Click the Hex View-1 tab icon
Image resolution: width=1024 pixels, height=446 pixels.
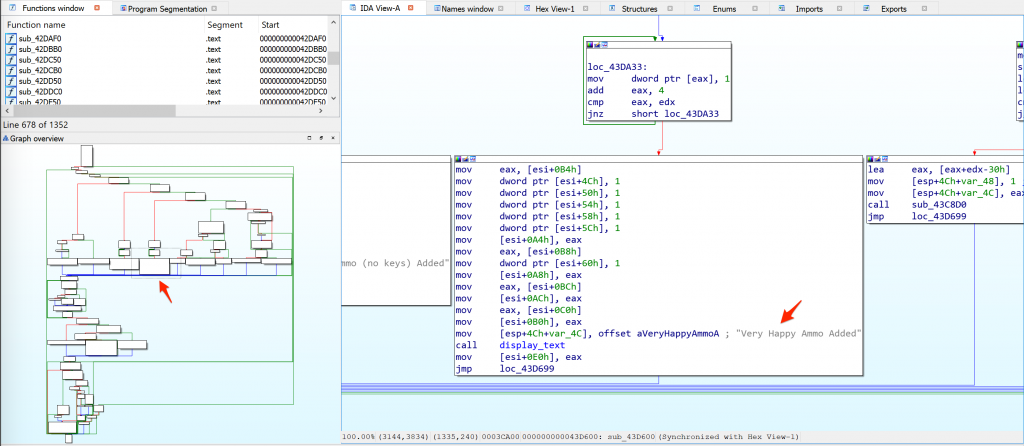(x=526, y=8)
